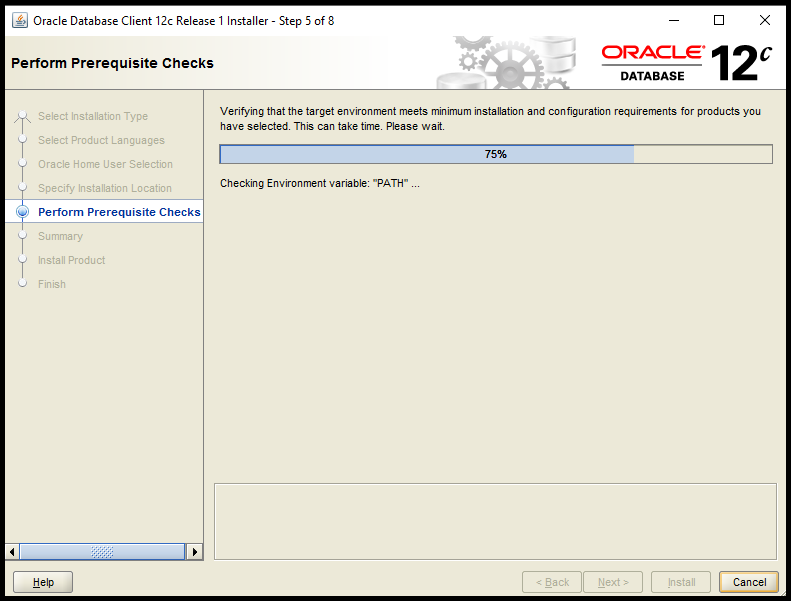Select the Oracle Home User Selection step
Viewport: 791px width, 601px height.
pos(105,164)
